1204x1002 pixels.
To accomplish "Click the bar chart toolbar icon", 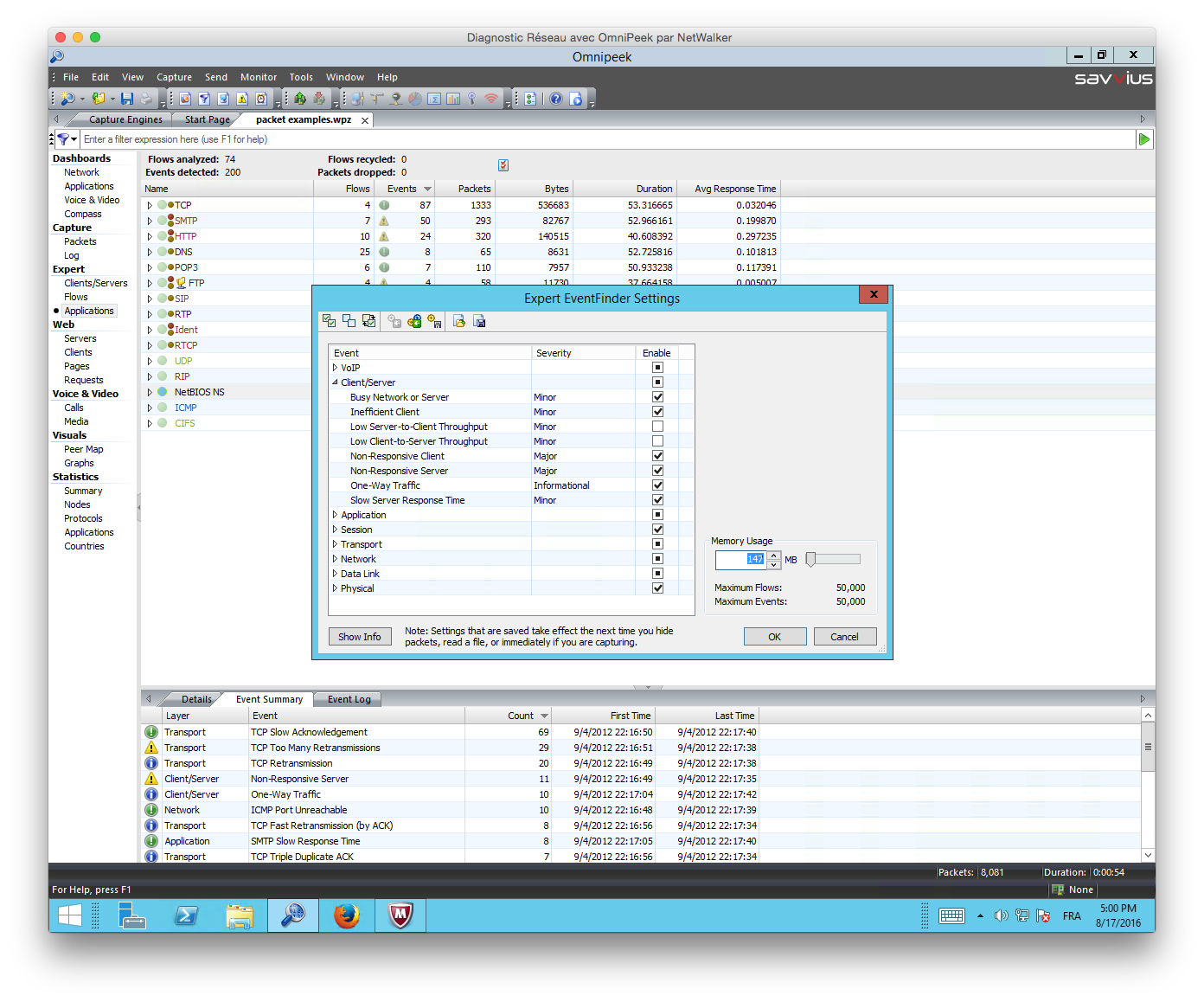I will click(x=453, y=99).
